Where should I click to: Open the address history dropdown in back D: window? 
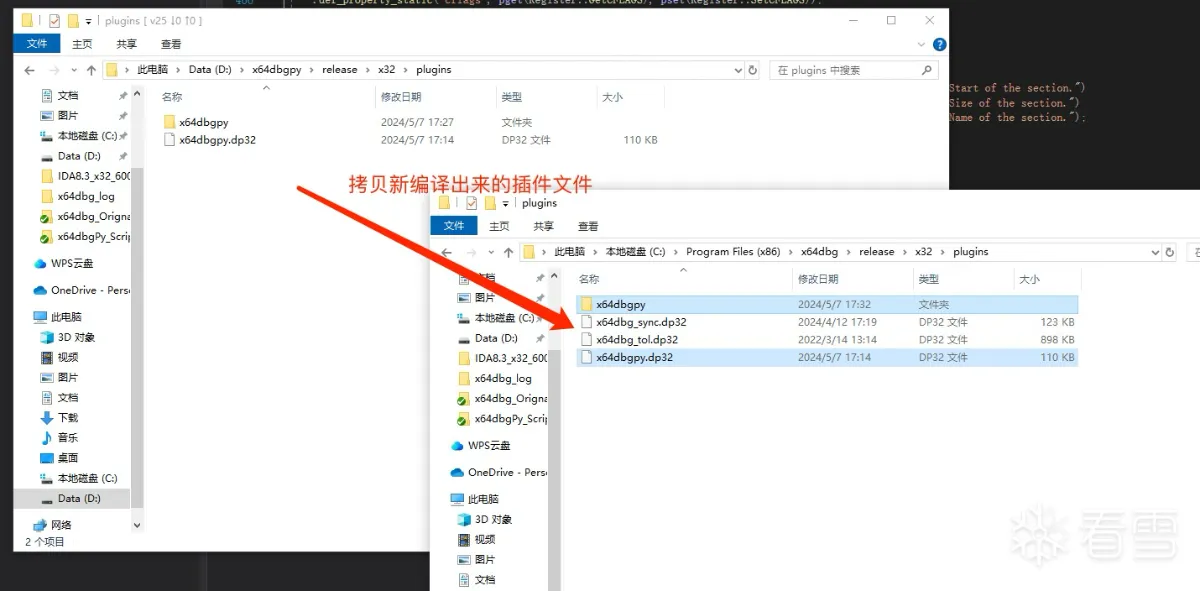[x=738, y=70]
